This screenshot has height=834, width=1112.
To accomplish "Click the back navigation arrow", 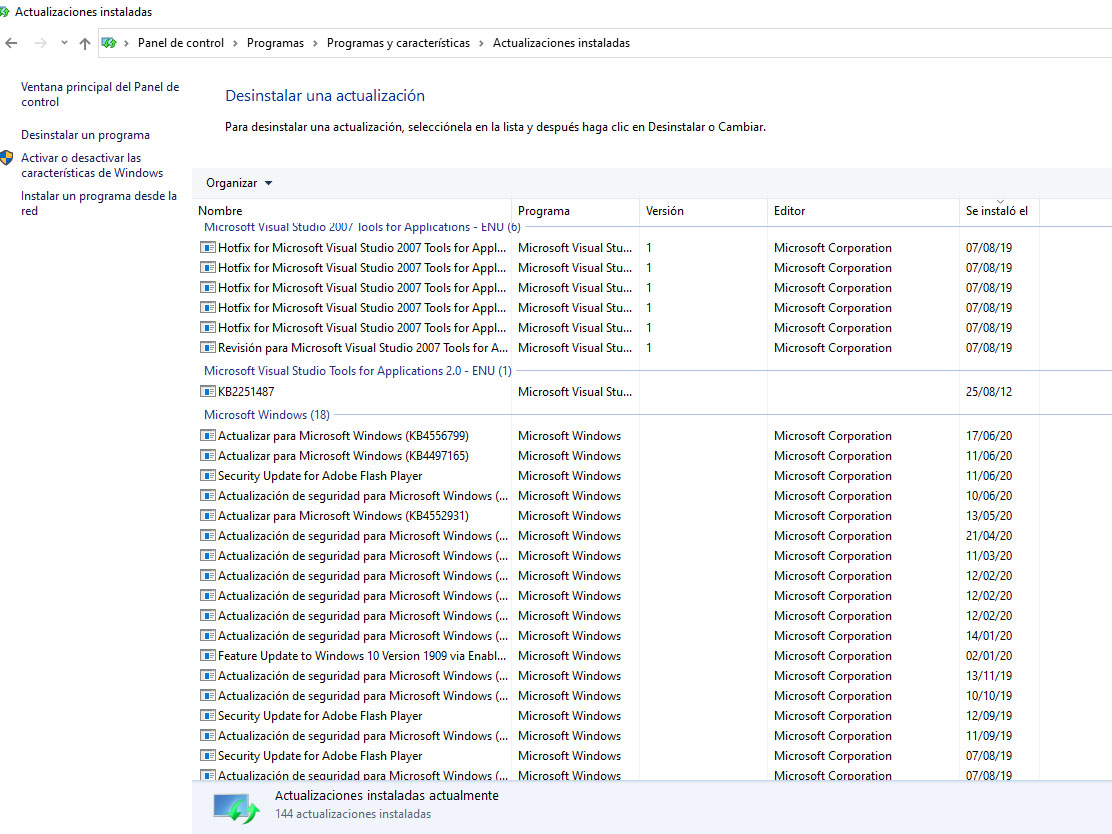I will [x=11, y=43].
